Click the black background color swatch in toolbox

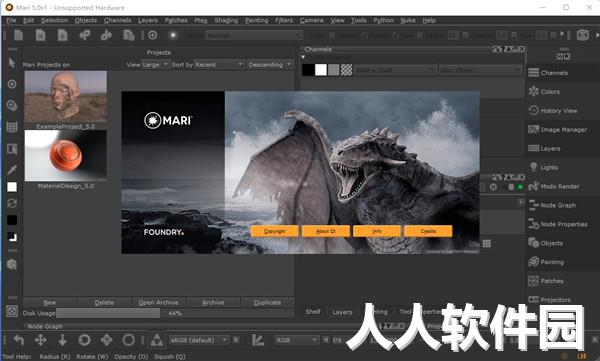click(12, 220)
